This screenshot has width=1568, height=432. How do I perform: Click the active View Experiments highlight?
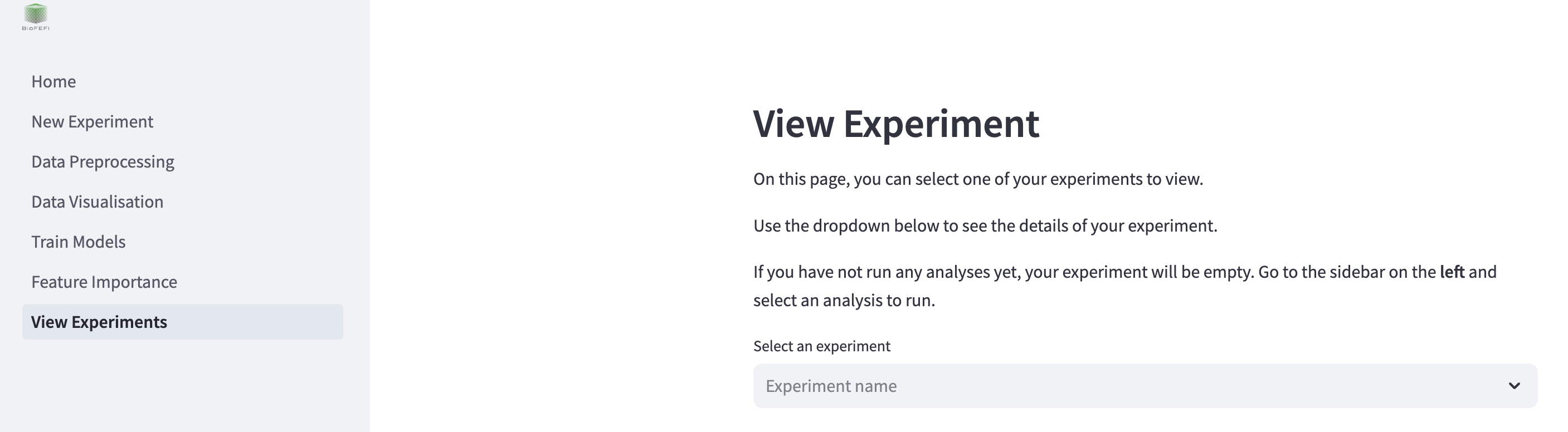[x=183, y=322]
